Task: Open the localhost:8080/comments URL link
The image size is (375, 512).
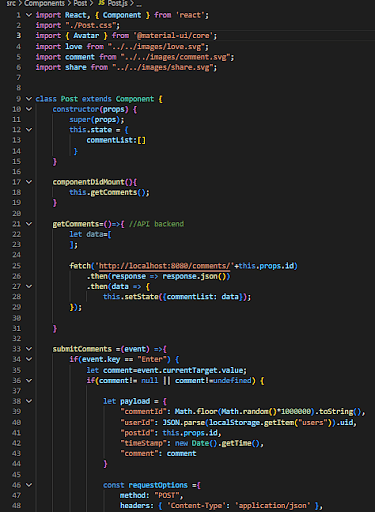Action: [x=164, y=266]
